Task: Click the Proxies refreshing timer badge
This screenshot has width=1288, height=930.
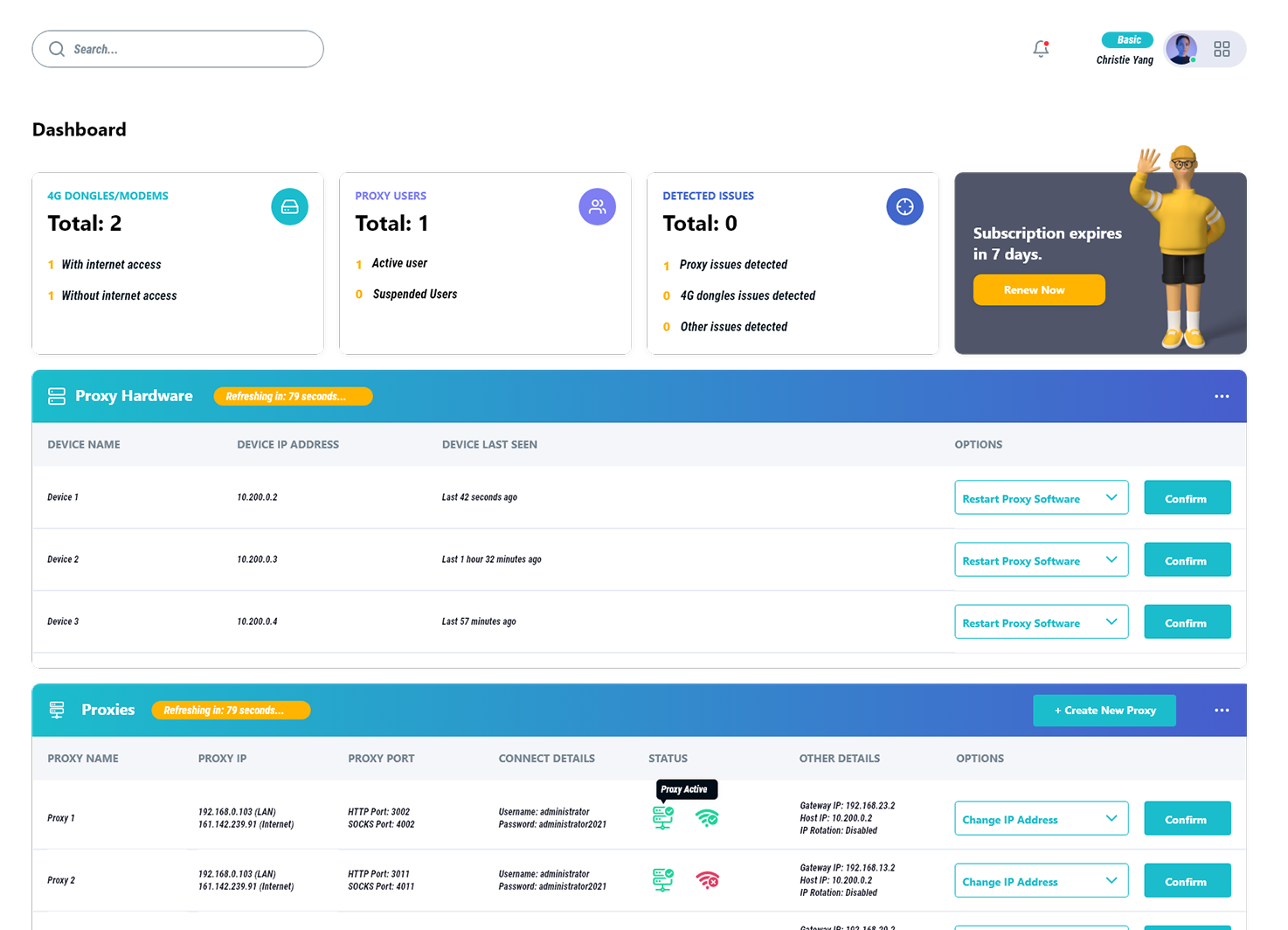Action: tap(231, 710)
